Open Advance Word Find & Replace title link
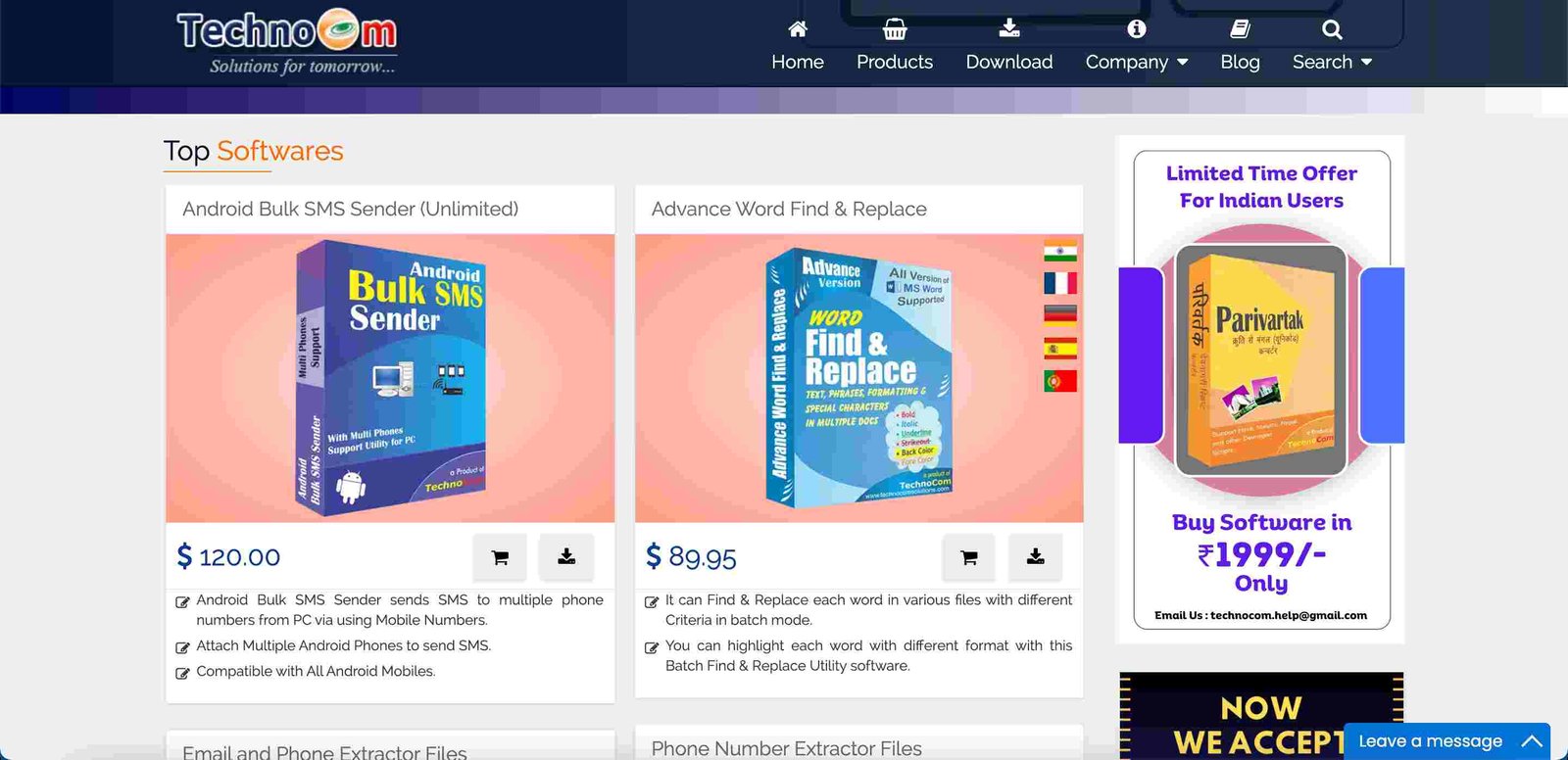 point(788,209)
